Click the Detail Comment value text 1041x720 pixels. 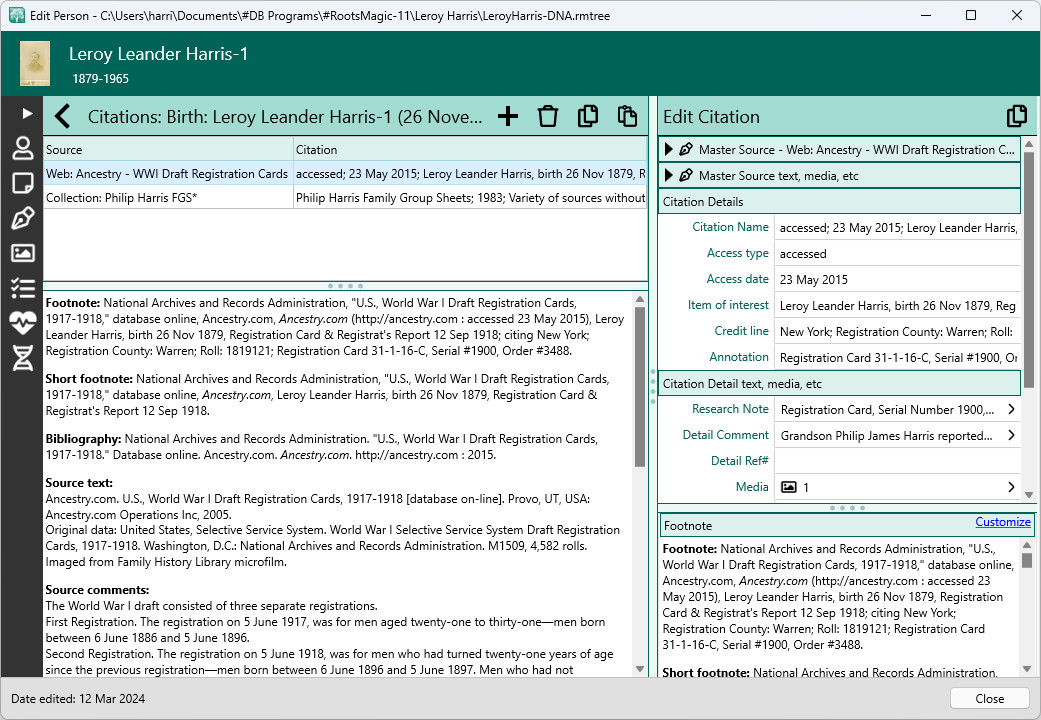[x=886, y=435]
